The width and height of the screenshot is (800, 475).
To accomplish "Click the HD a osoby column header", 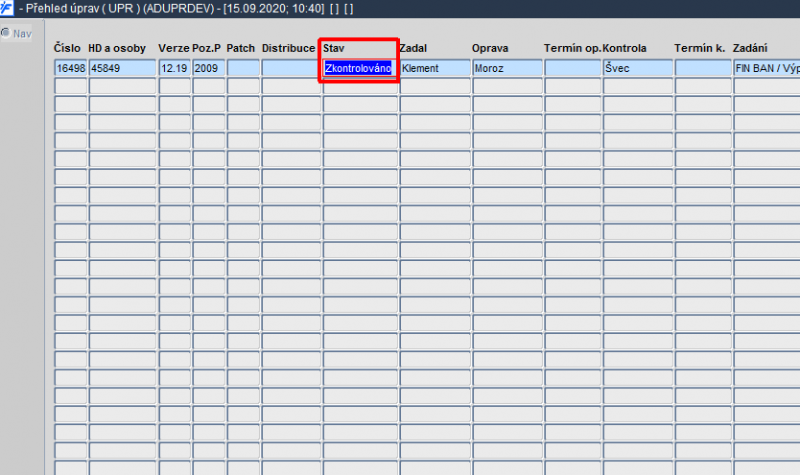I will [x=117, y=48].
